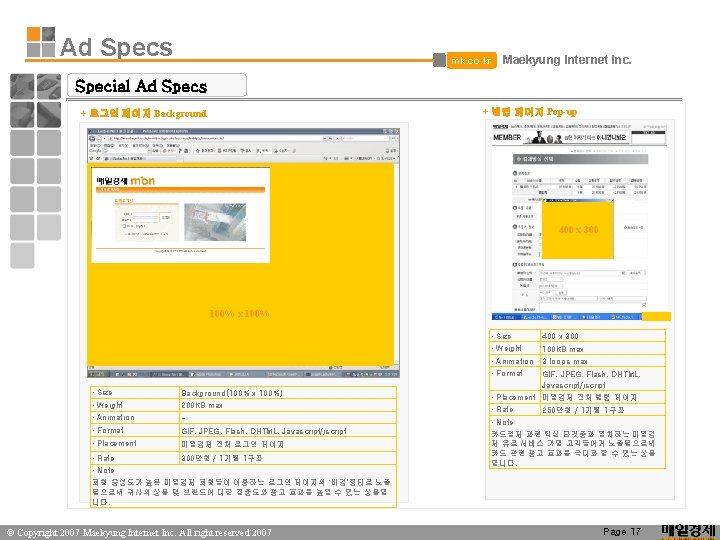Click "Size" label in Pop-up specs table
Viewport: 720px width, 540px height.
click(503, 336)
